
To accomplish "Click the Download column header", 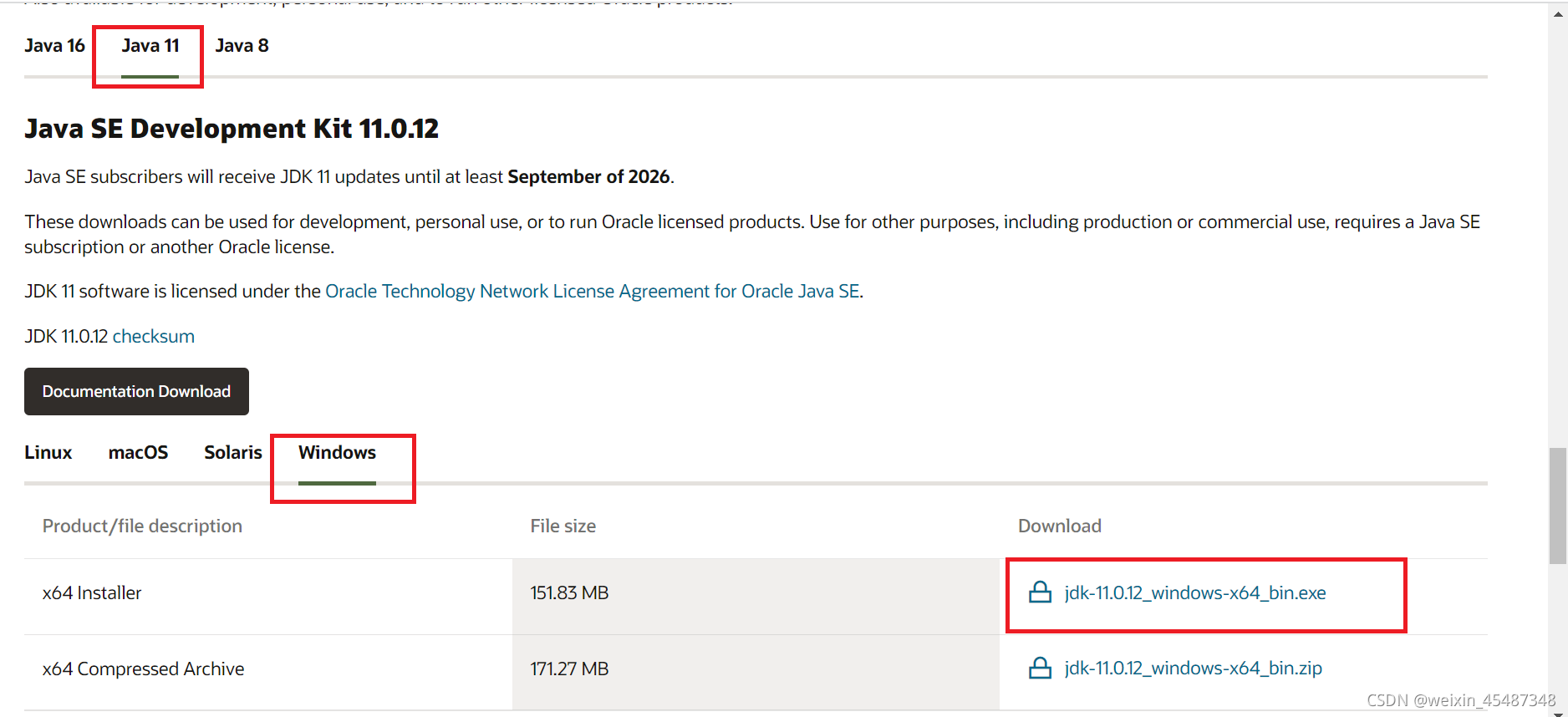I will coord(1060,526).
